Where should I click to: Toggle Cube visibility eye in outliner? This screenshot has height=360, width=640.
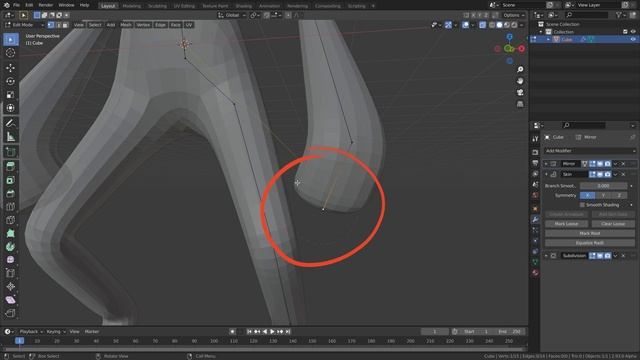click(x=633, y=40)
